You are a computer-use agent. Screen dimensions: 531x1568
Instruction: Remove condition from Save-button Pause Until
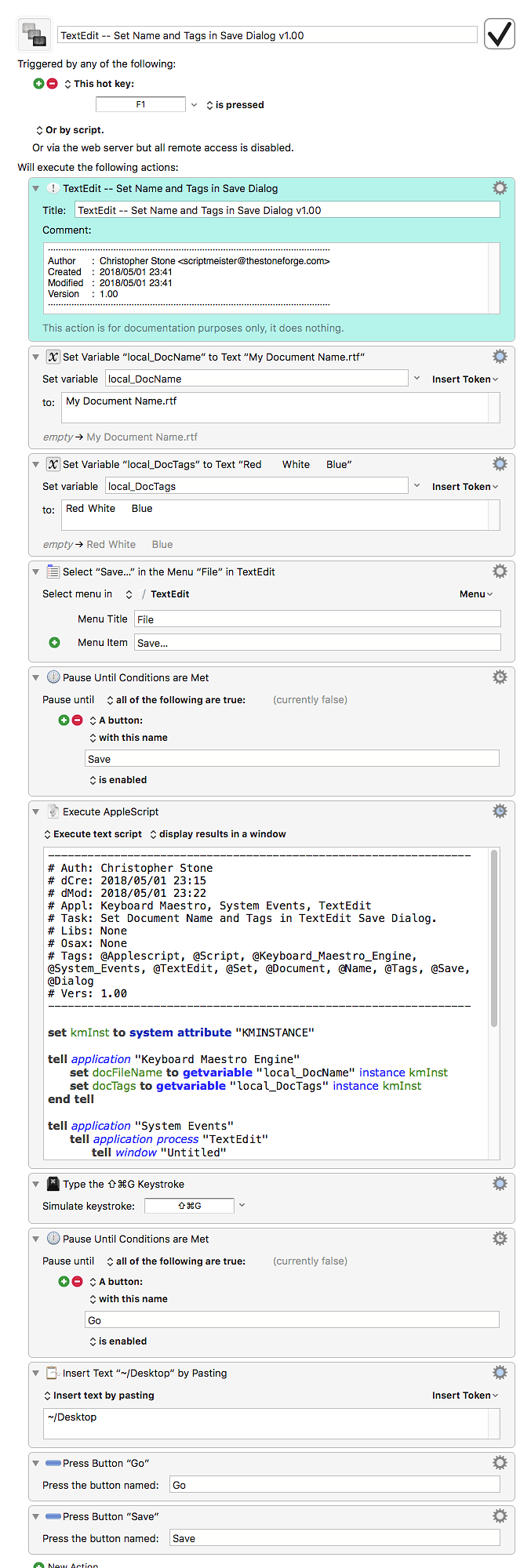77,720
